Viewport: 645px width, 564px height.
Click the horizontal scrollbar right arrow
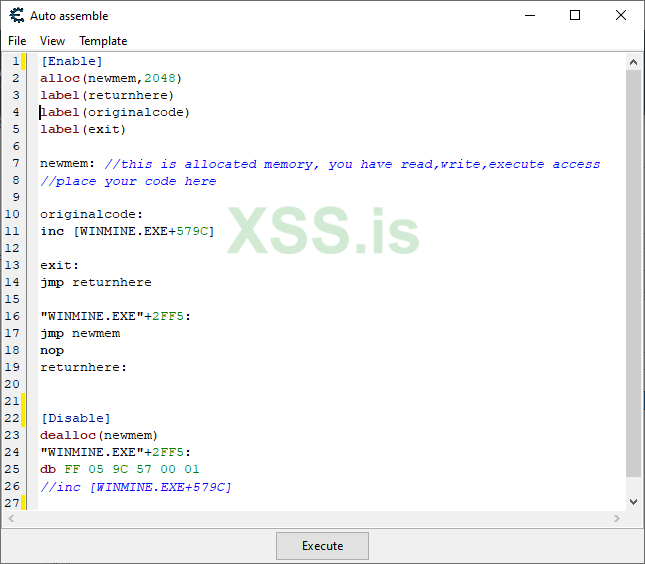617,518
